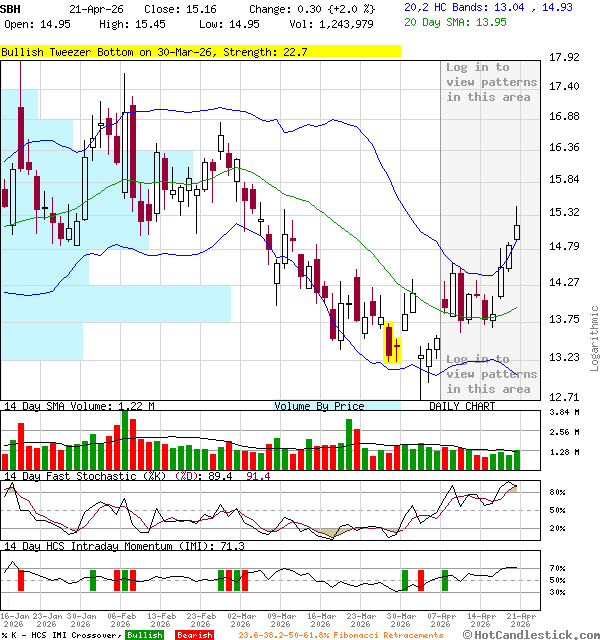Viewport: 600px width, 640px height.
Task: Click the green Bullish legend badge
Action: [145, 635]
